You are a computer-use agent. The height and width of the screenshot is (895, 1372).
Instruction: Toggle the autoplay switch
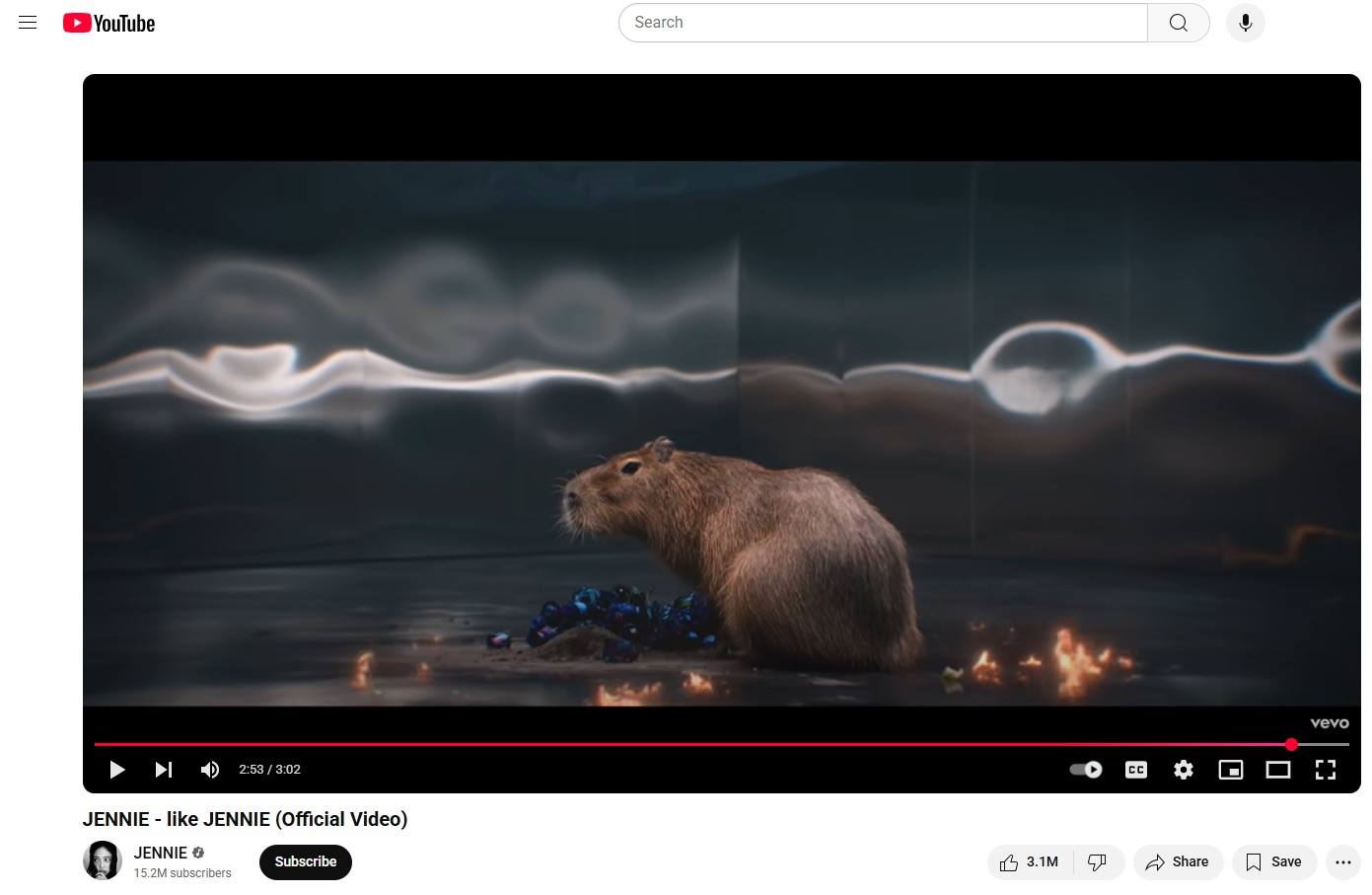point(1086,770)
